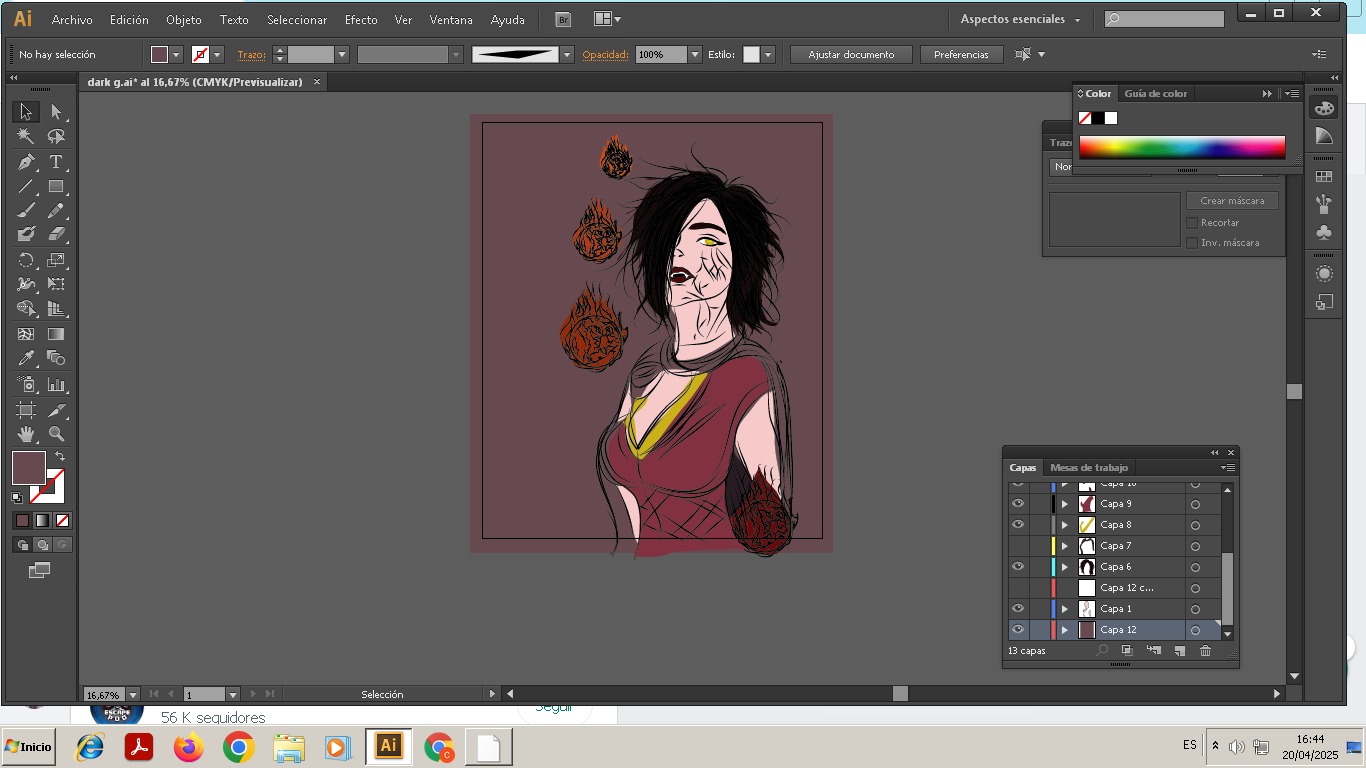
Task: Delete selected layer with trash icon
Action: (x=1205, y=651)
